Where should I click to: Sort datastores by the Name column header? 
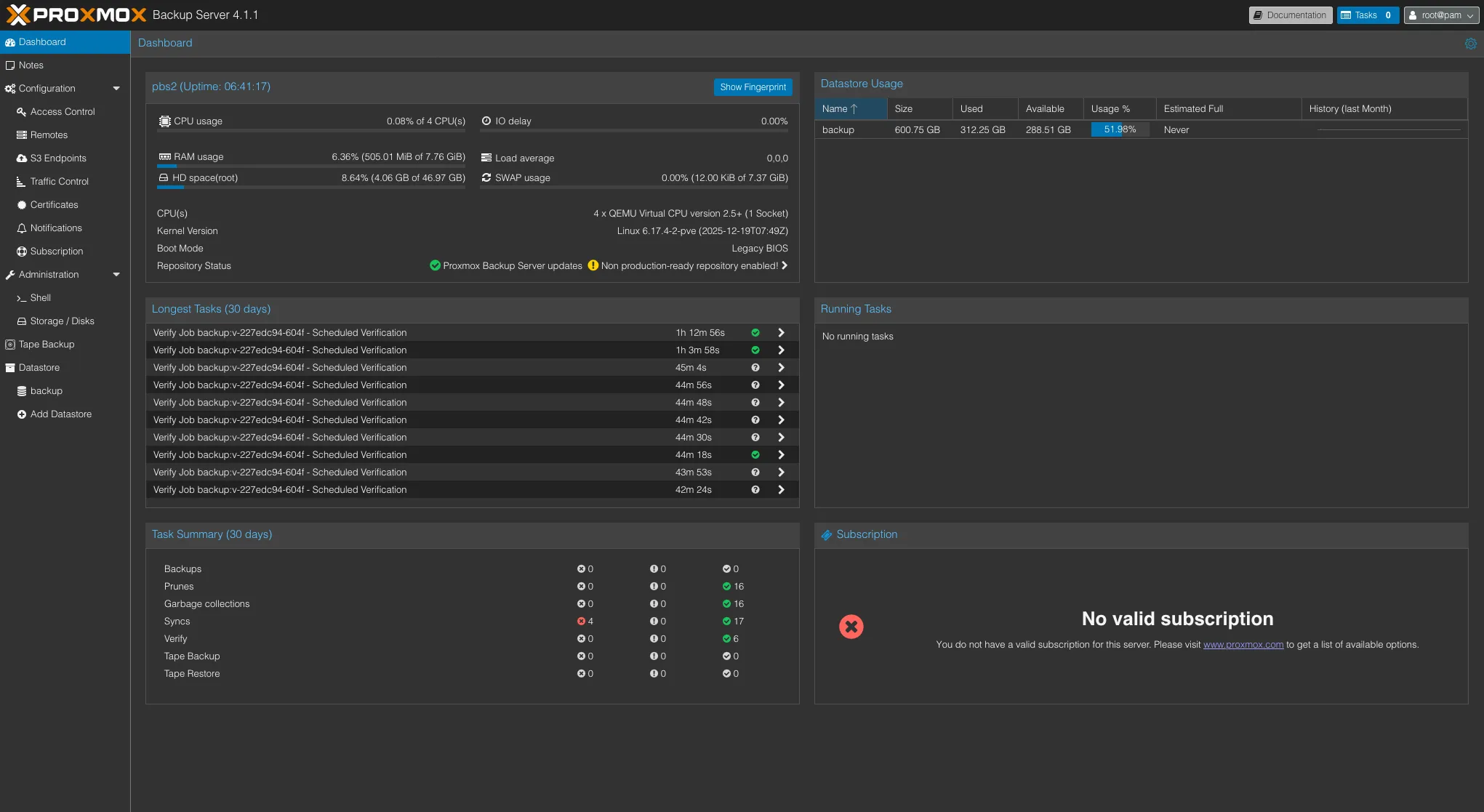pyautogui.click(x=840, y=109)
